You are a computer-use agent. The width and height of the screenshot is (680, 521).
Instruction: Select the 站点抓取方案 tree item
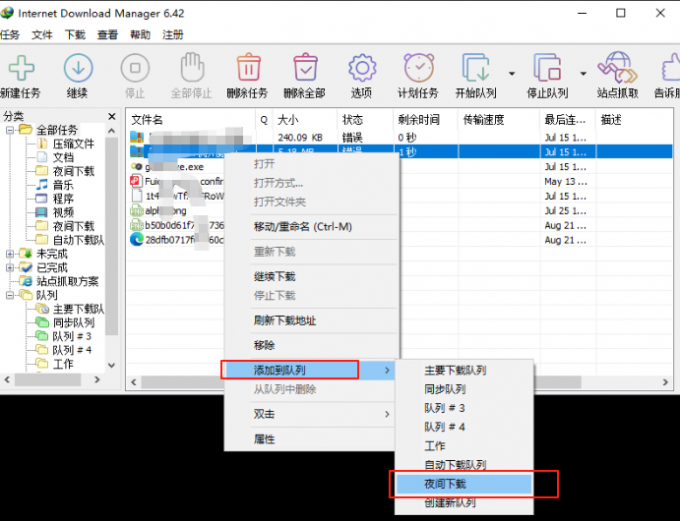click(67, 282)
